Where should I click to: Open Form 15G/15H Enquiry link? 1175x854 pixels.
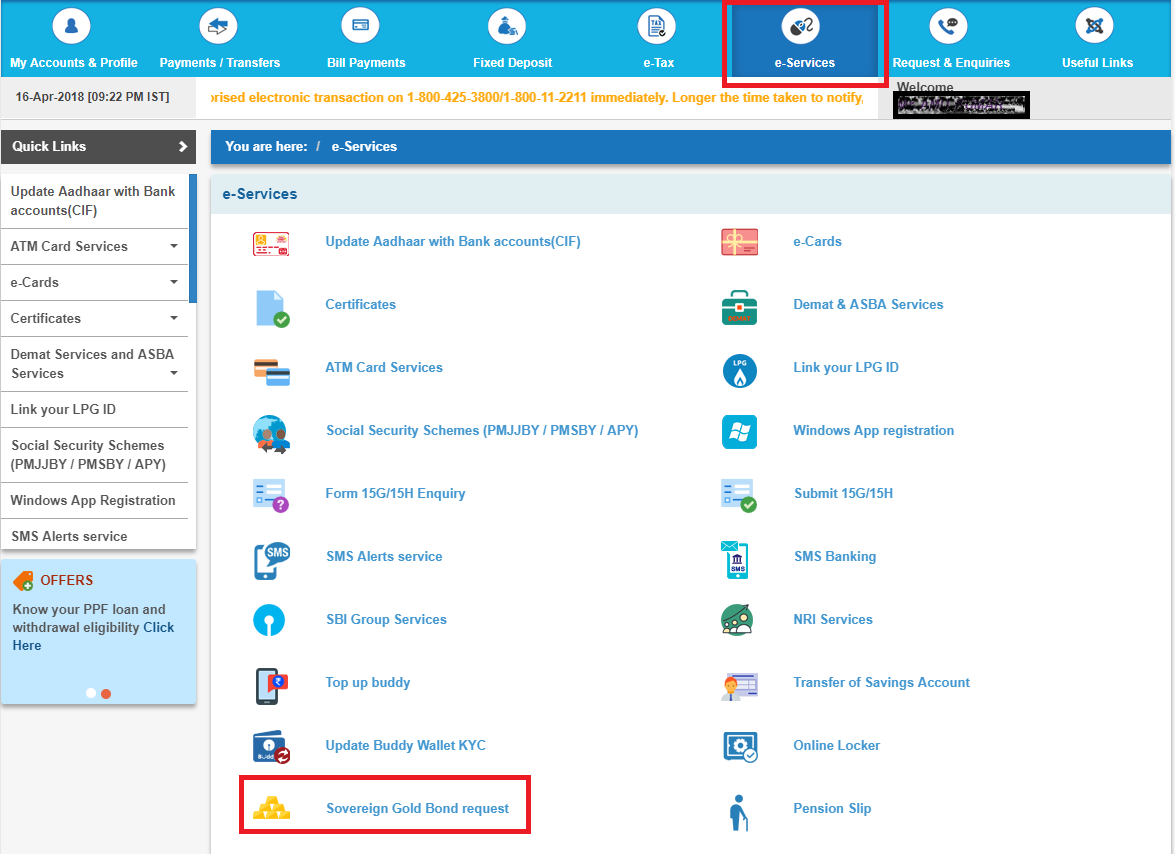pos(395,493)
